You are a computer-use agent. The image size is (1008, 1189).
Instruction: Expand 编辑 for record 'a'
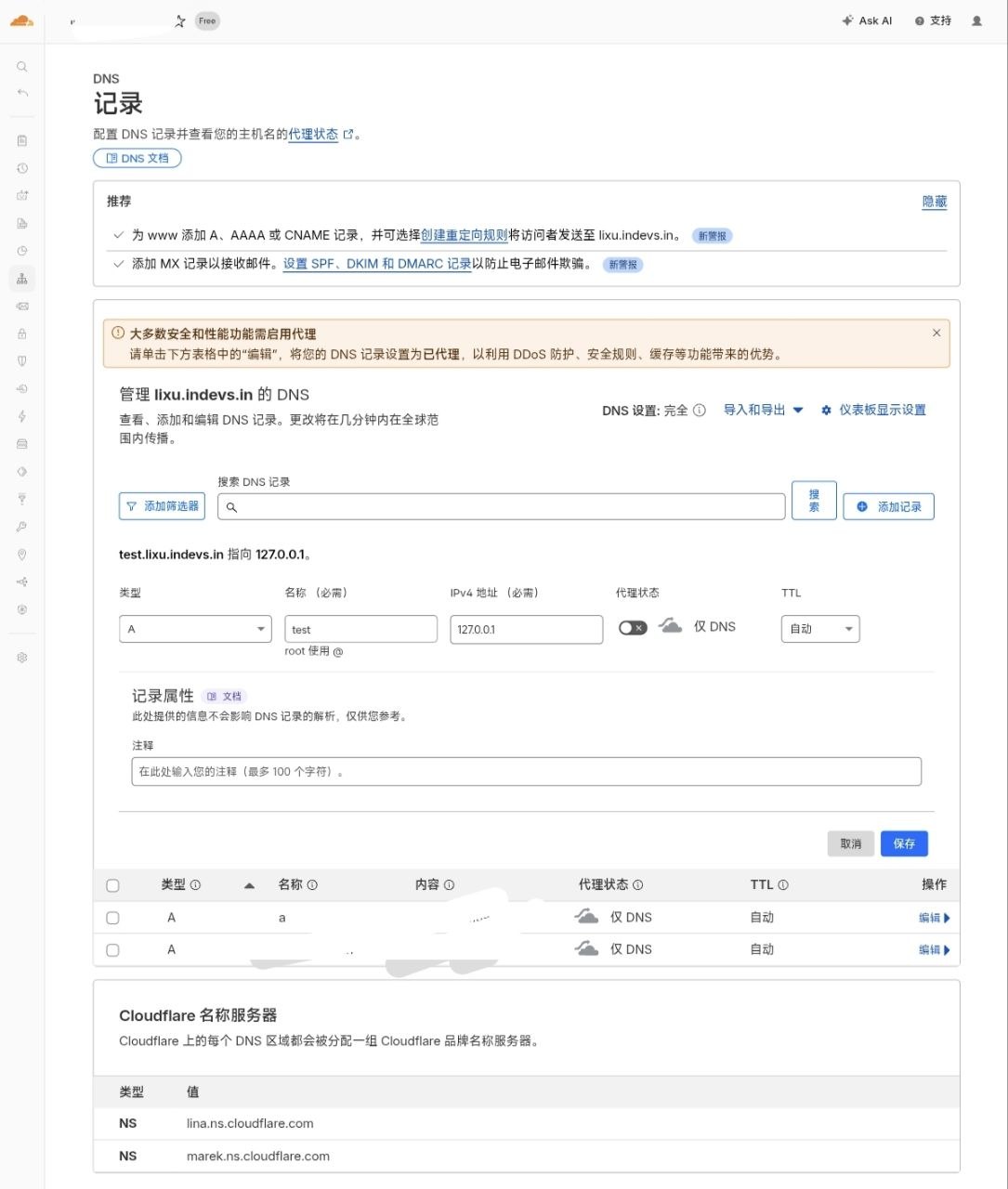coord(934,918)
